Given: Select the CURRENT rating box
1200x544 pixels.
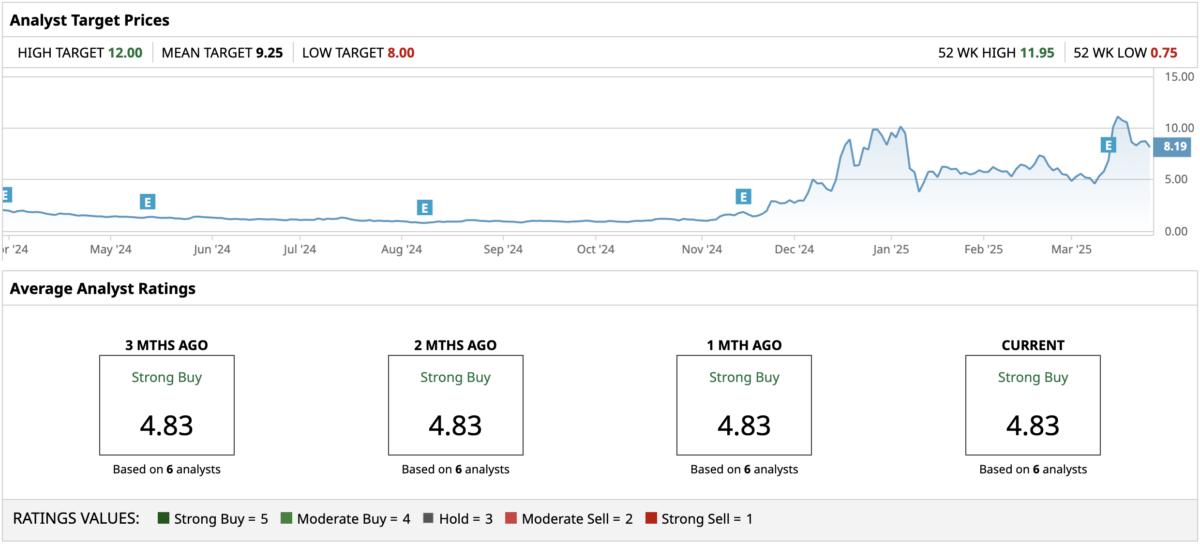Looking at the screenshot, I should click(1032, 404).
